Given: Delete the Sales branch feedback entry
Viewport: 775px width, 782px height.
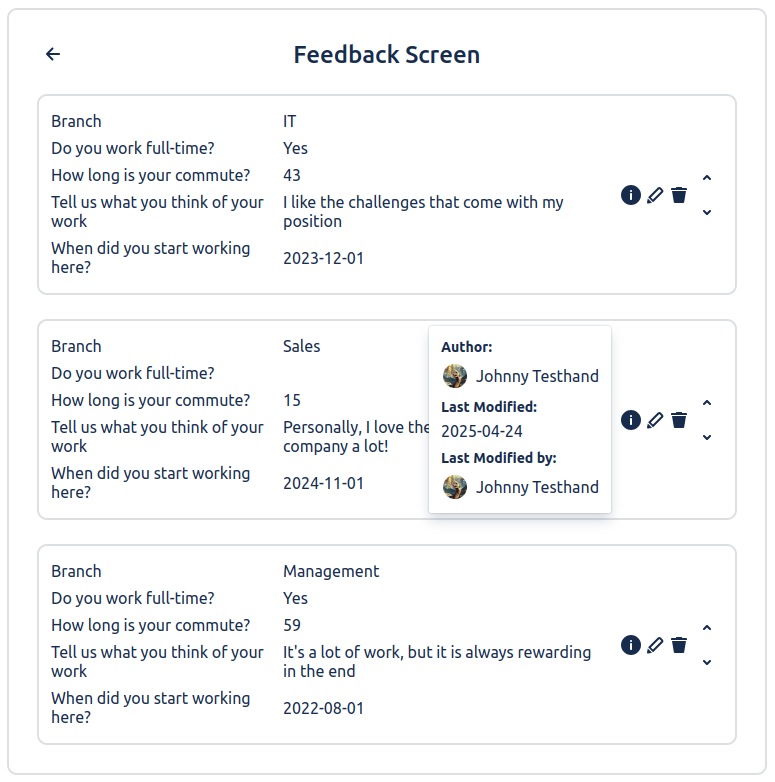Looking at the screenshot, I should pyautogui.click(x=679, y=420).
